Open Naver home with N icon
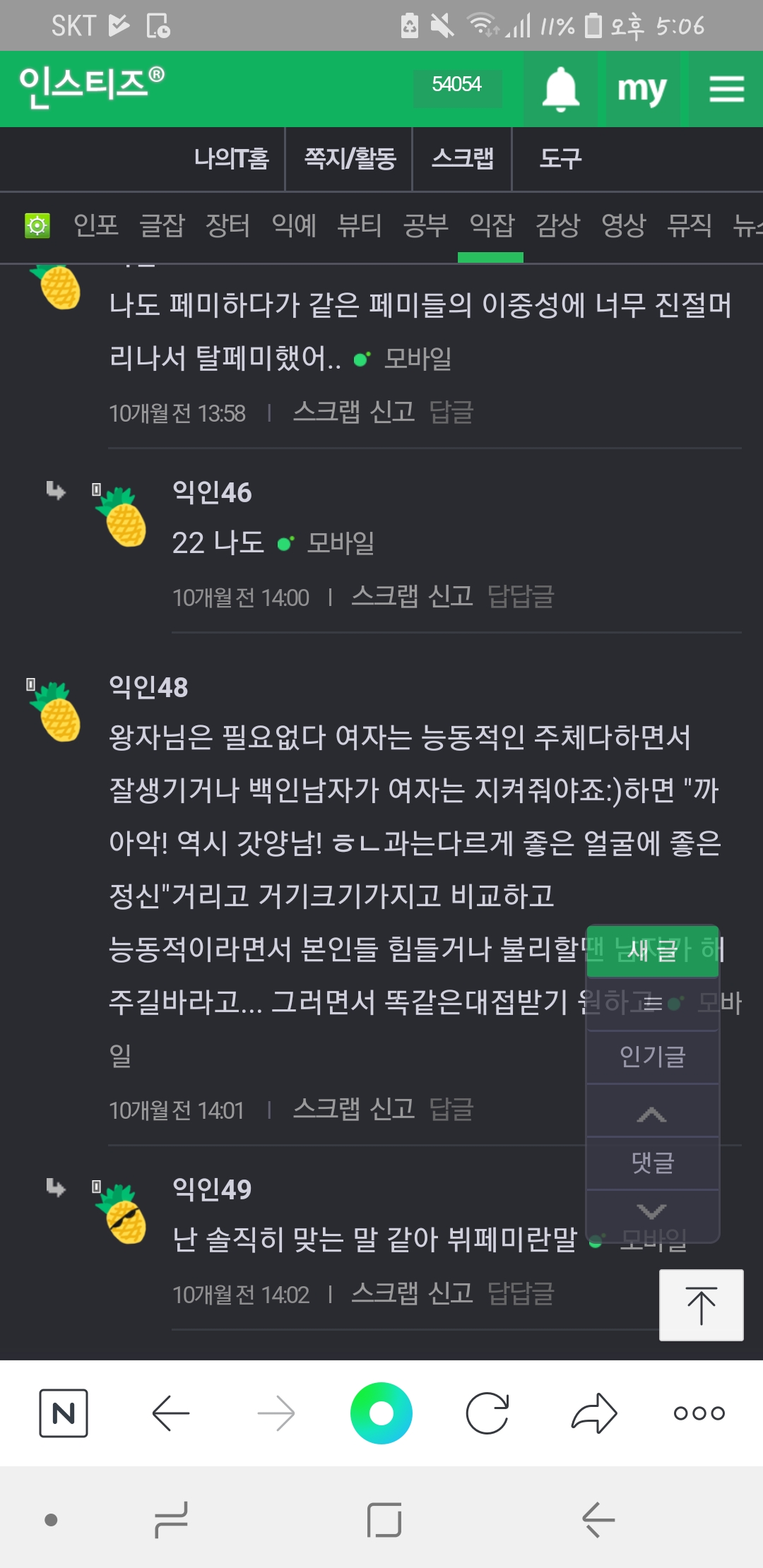This screenshot has width=763, height=1568. click(x=64, y=1413)
